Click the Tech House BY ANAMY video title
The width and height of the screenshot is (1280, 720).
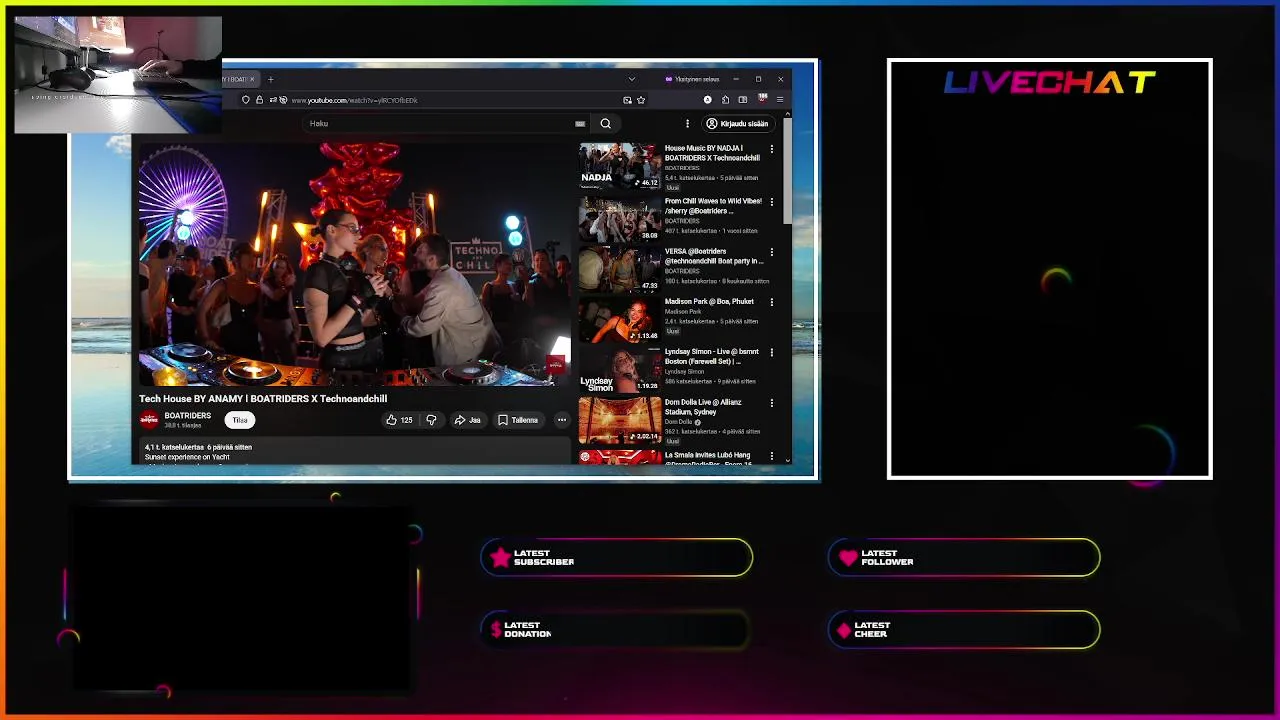263,399
